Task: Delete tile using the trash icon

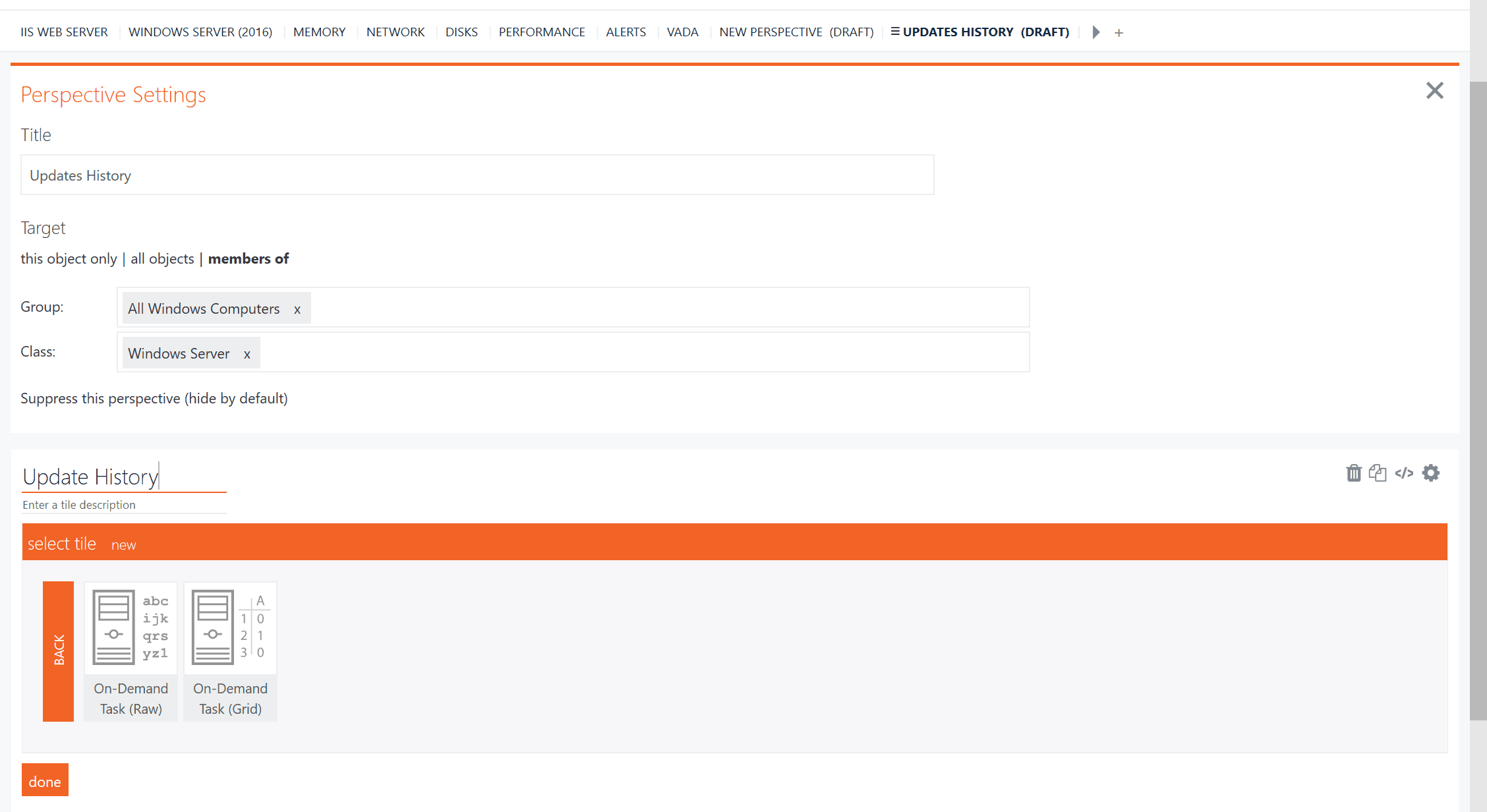Action: click(x=1353, y=473)
